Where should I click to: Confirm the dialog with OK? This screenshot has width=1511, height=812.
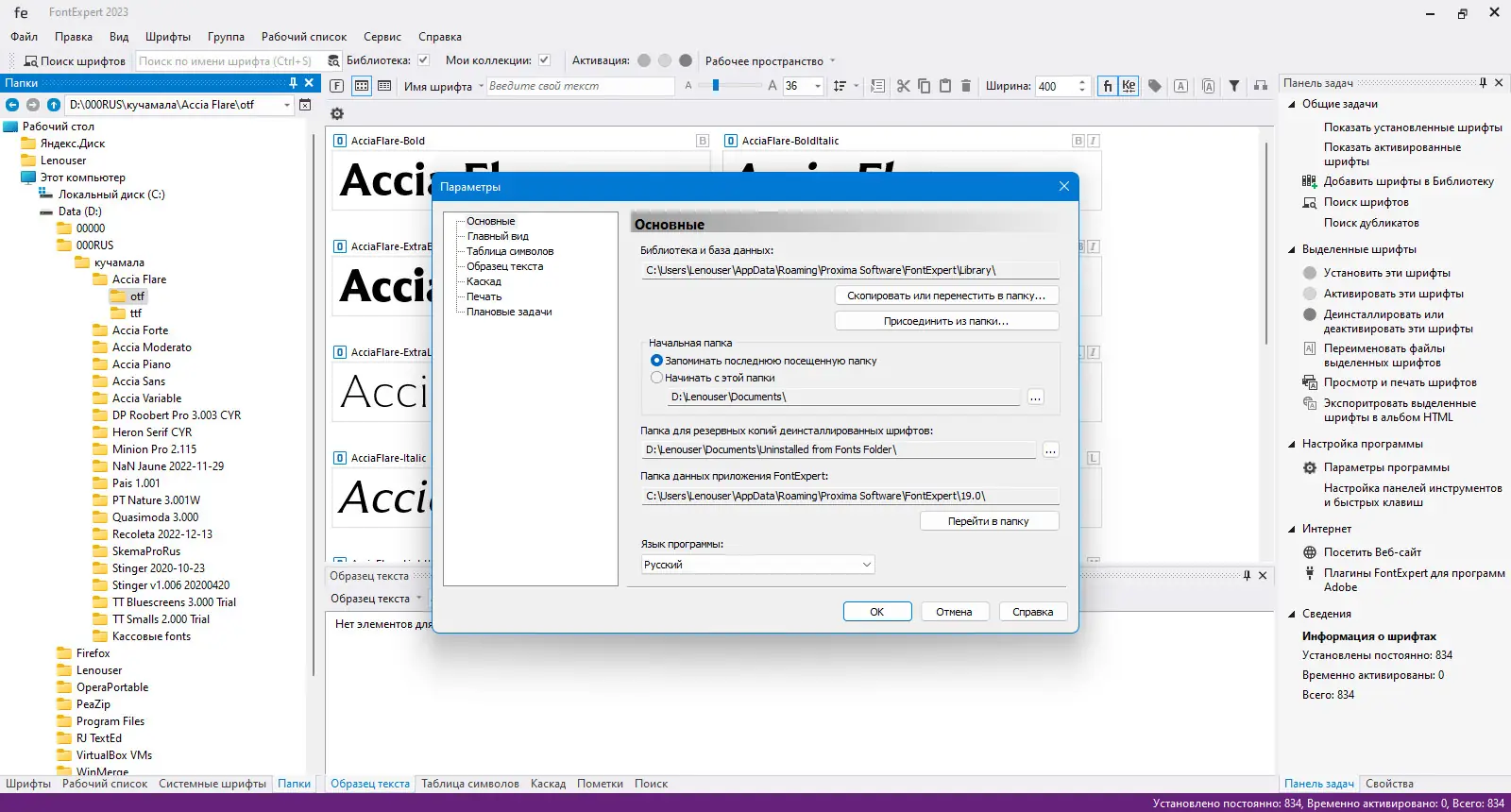[x=877, y=612]
